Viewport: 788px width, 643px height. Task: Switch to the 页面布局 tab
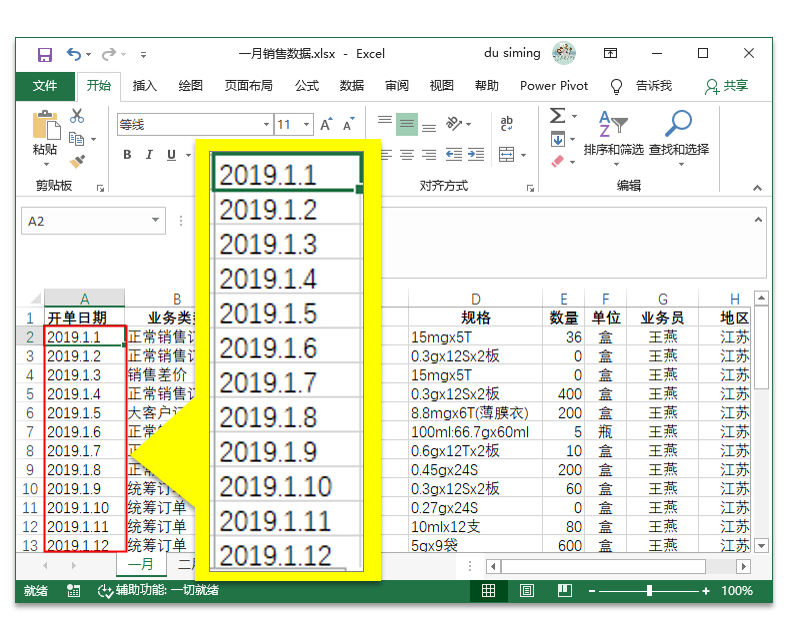tap(248, 86)
